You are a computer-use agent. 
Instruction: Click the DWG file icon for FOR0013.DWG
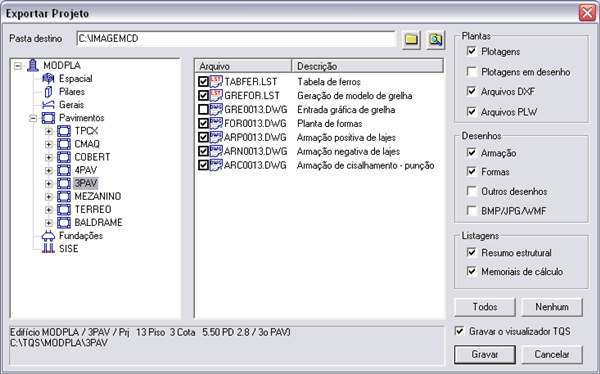(216, 123)
